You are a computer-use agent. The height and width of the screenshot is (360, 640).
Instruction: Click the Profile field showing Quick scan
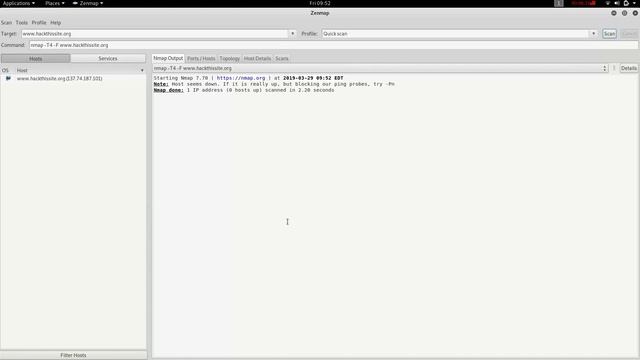click(x=456, y=34)
